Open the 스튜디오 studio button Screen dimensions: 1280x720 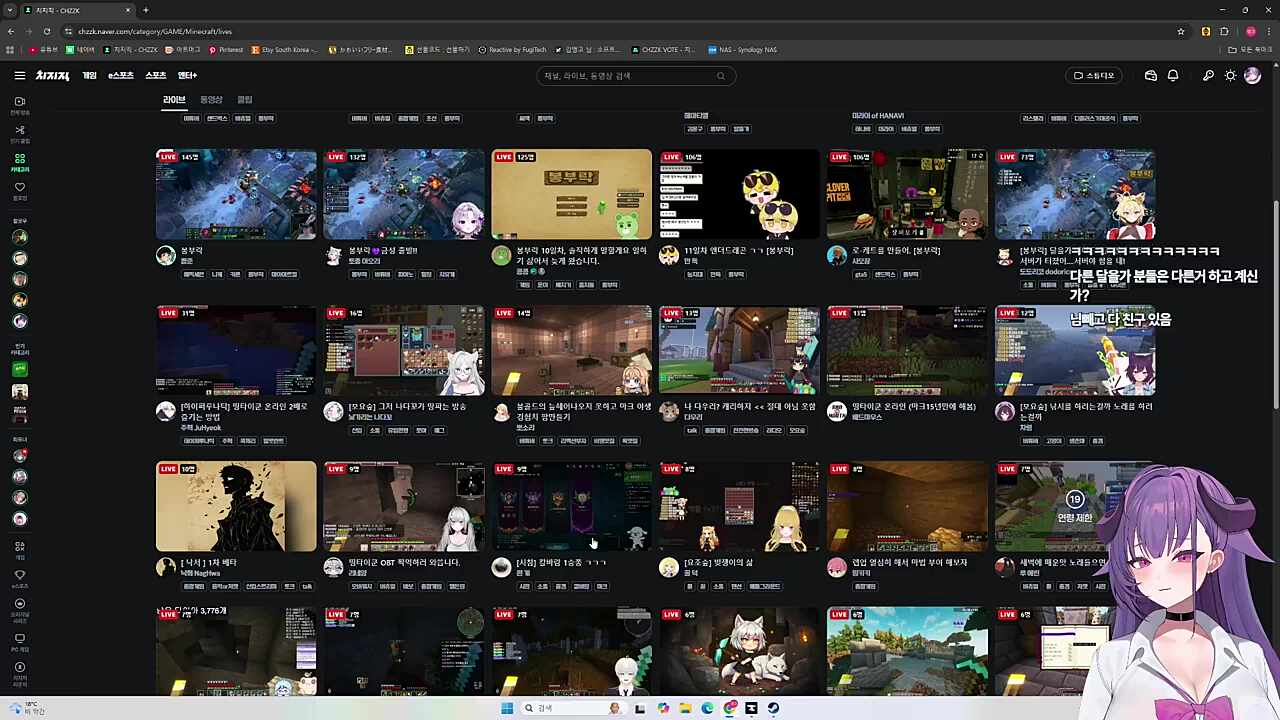coord(1093,76)
